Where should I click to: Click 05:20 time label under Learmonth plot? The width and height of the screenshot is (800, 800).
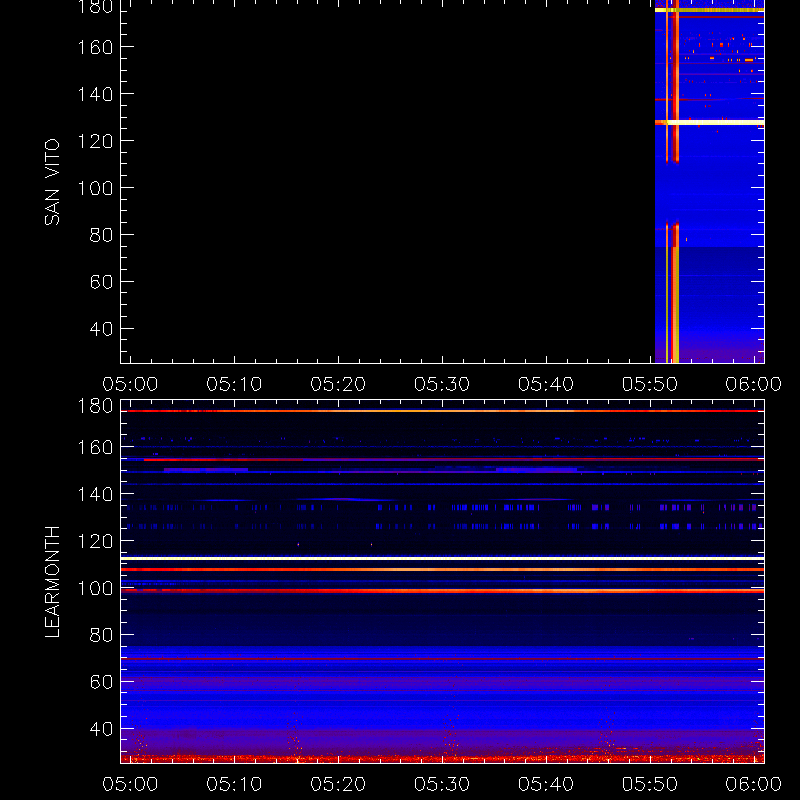338,784
